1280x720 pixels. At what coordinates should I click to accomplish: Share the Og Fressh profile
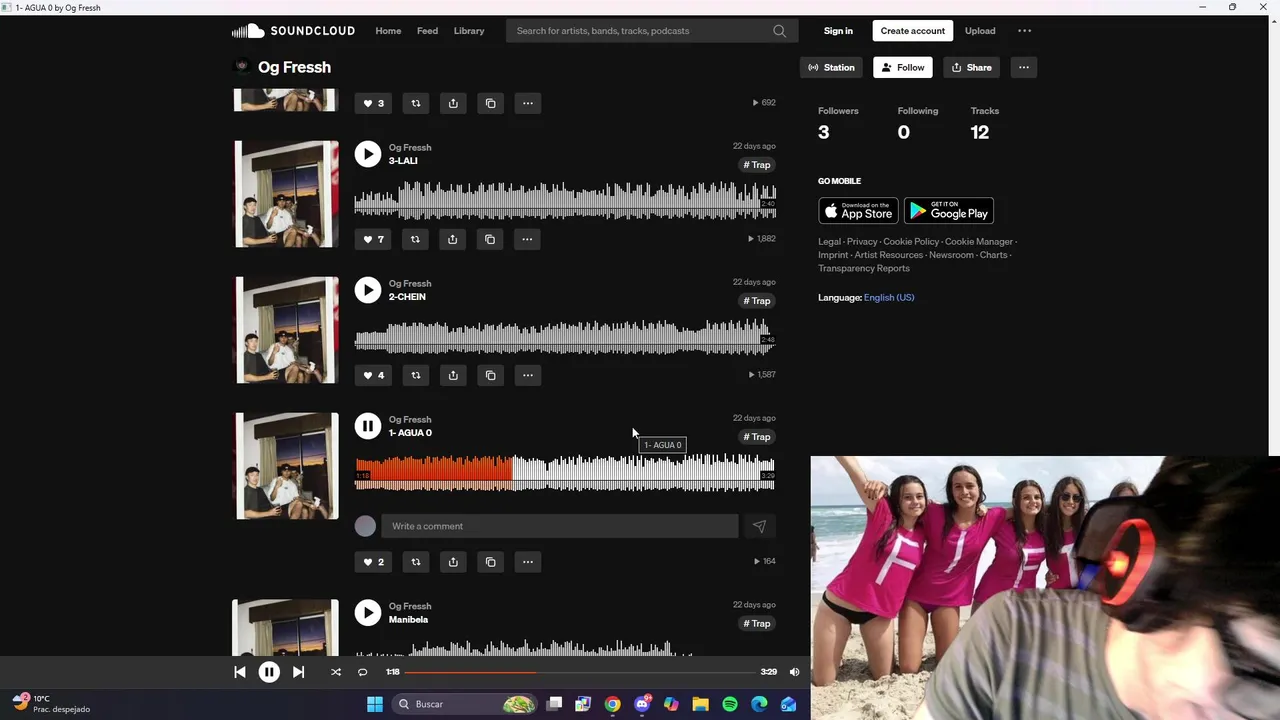tap(971, 67)
